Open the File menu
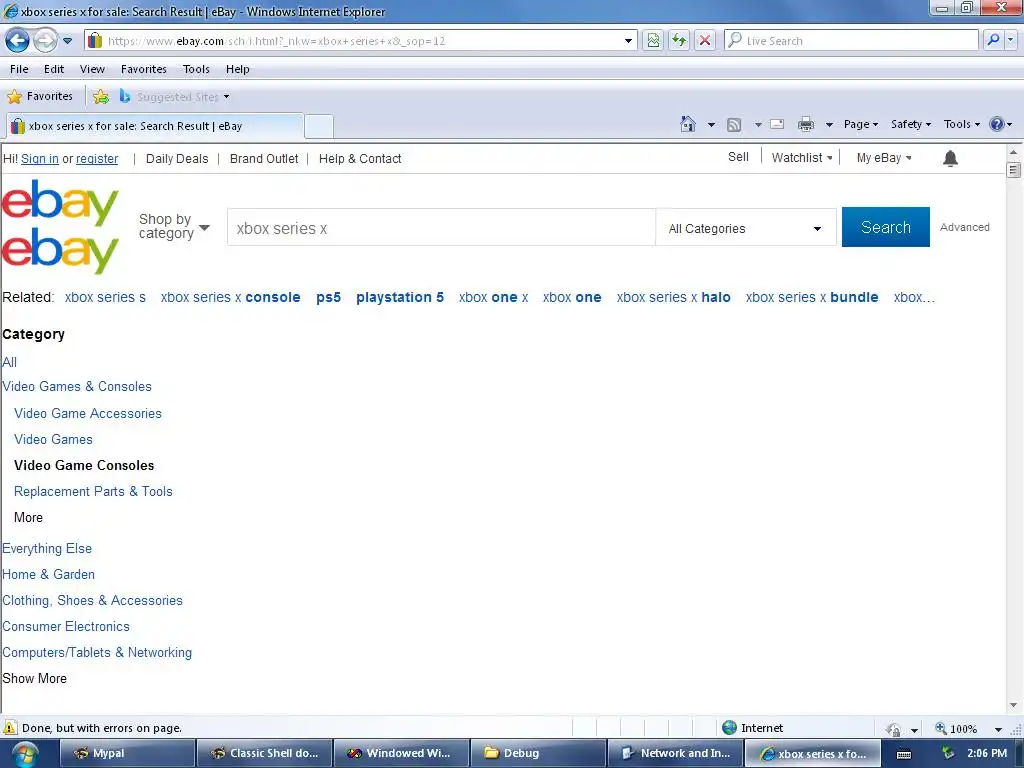Image resolution: width=1024 pixels, height=768 pixels. click(19, 69)
